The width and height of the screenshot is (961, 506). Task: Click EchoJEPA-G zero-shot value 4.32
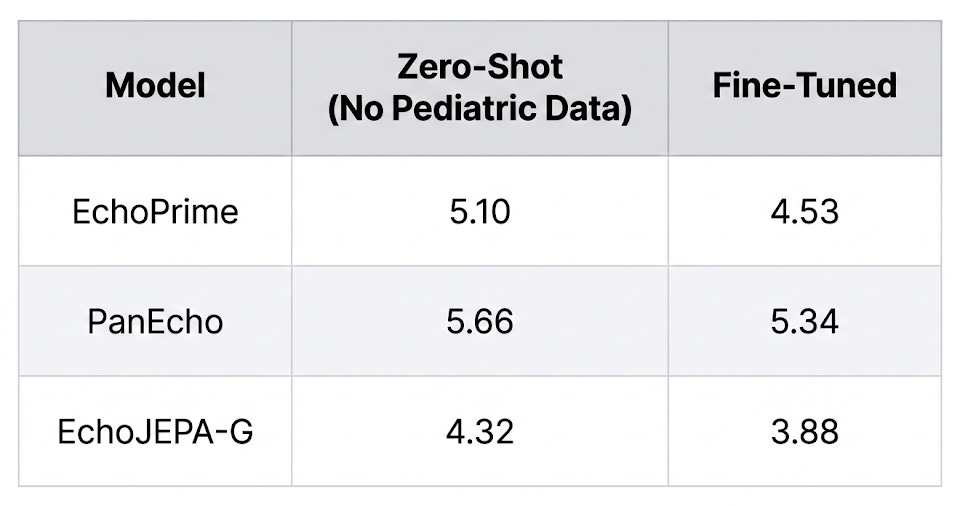click(x=480, y=432)
